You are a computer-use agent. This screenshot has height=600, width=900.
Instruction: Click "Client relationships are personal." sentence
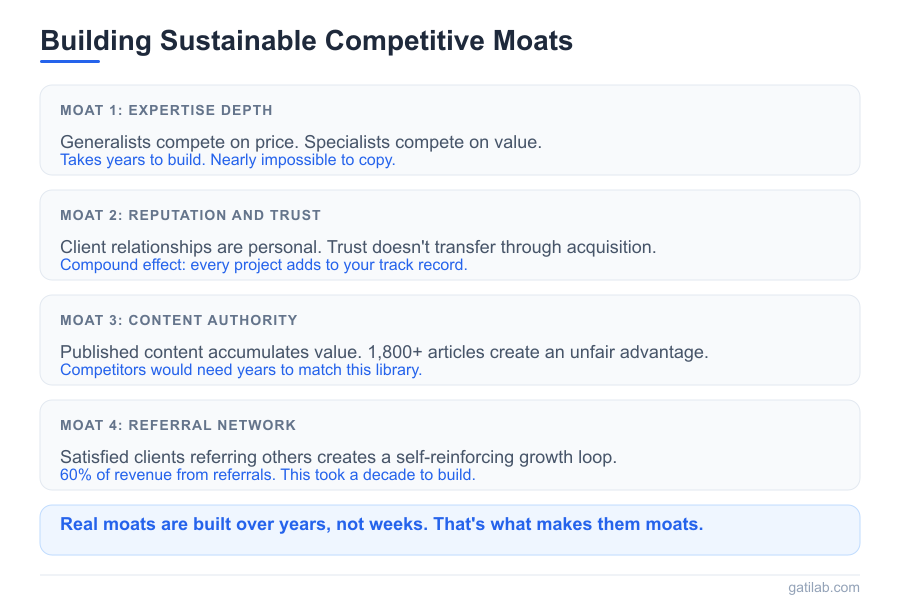(186, 247)
